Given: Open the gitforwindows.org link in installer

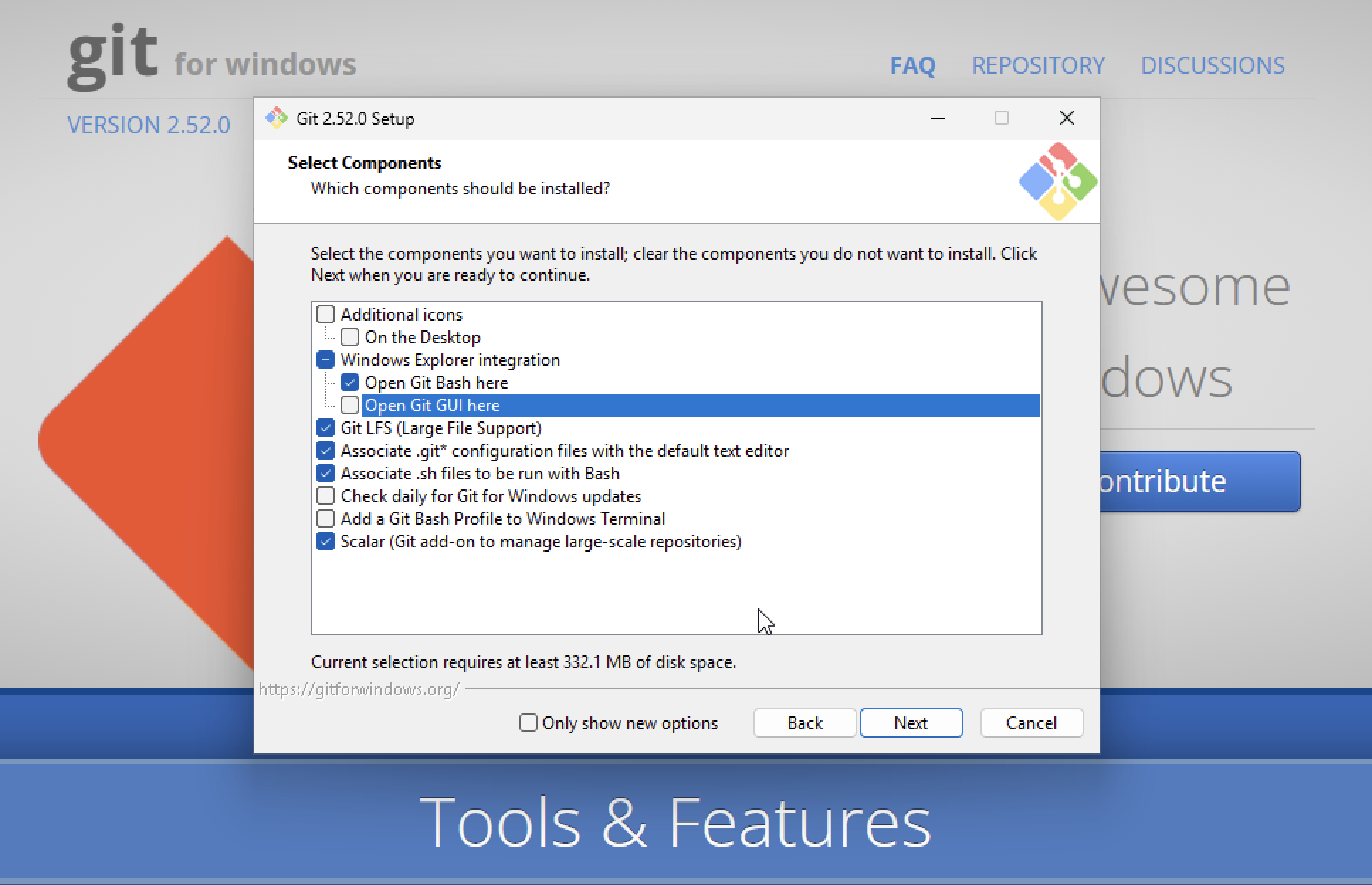Looking at the screenshot, I should (x=359, y=689).
